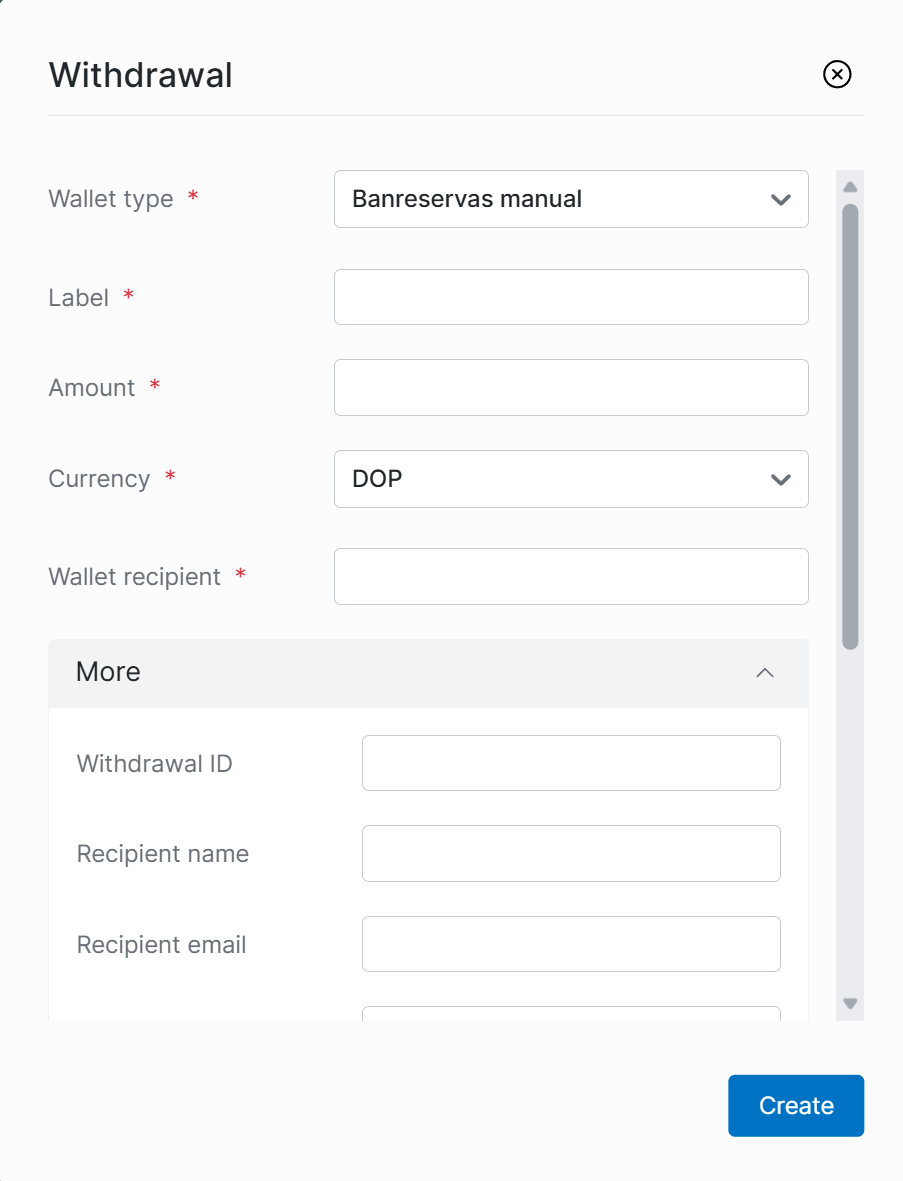Screen dimensions: 903x1181
Task: Click the partially visible field below Recipient email
Action: [571, 1014]
